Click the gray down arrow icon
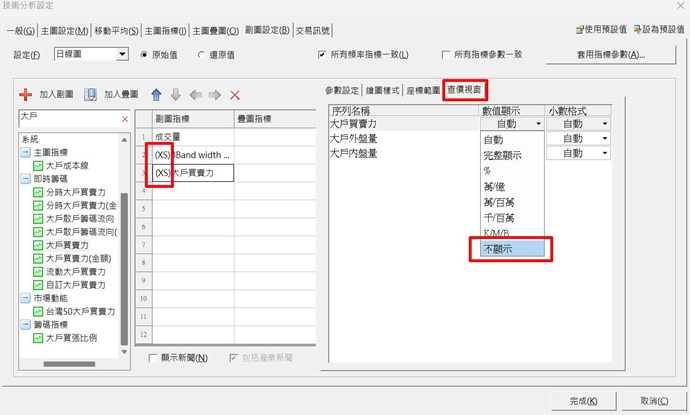Viewport: 690px width, 415px height. tap(175, 95)
